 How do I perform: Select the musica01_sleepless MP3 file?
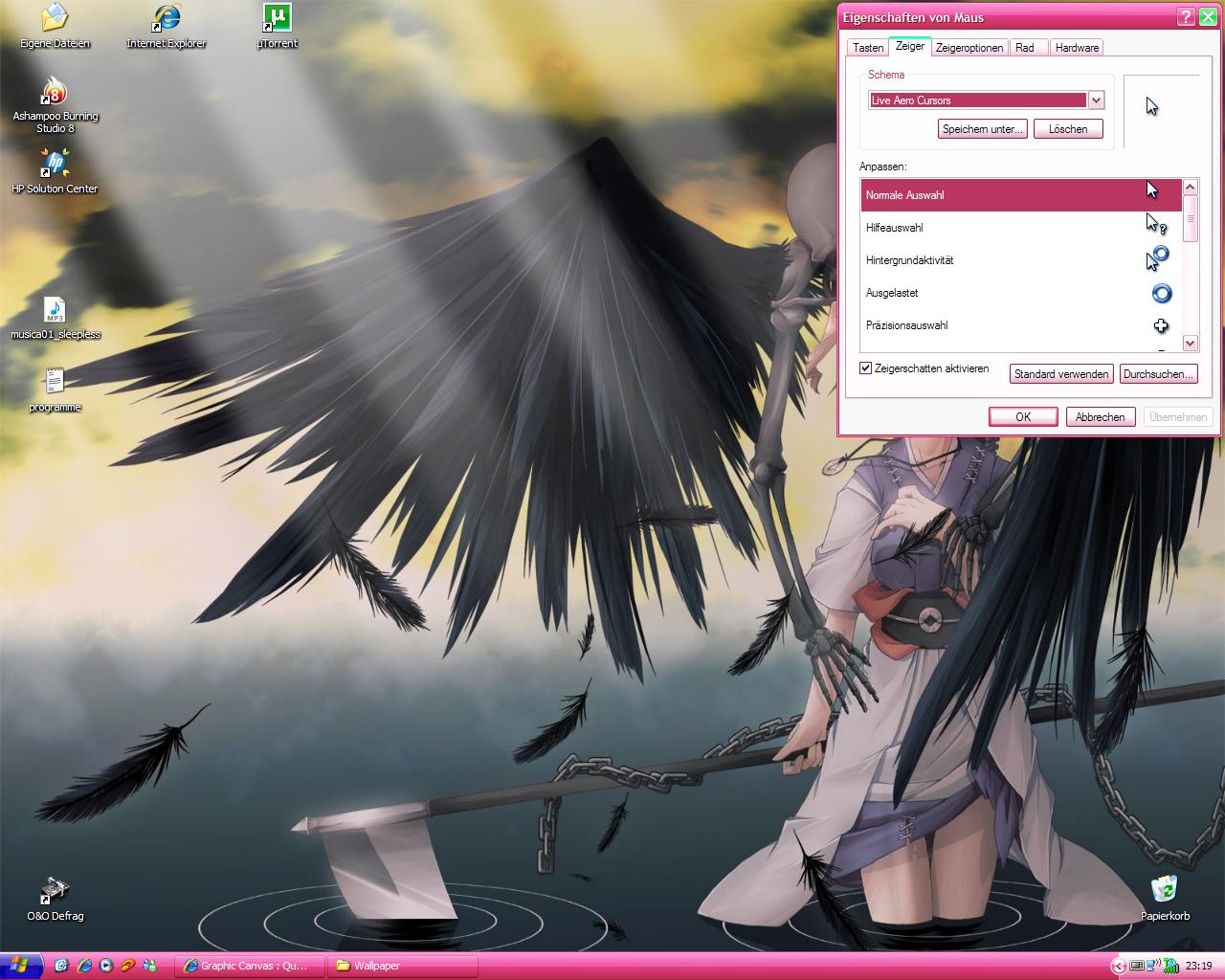[55, 318]
